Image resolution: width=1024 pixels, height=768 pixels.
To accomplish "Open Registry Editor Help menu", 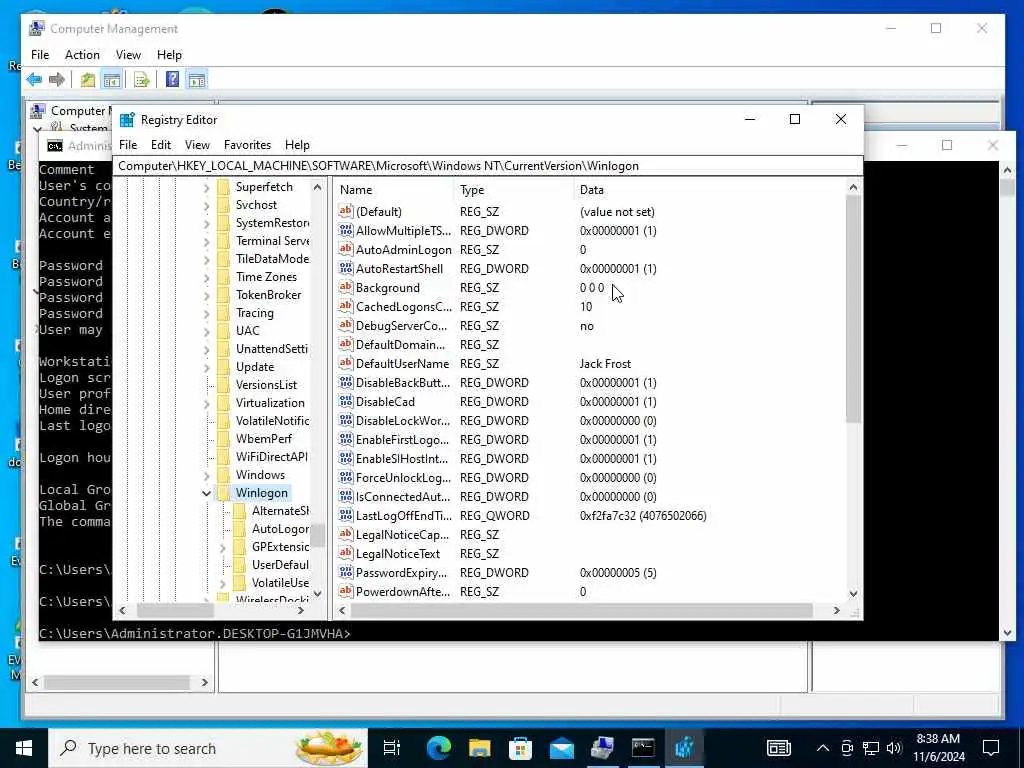I will point(297,145).
